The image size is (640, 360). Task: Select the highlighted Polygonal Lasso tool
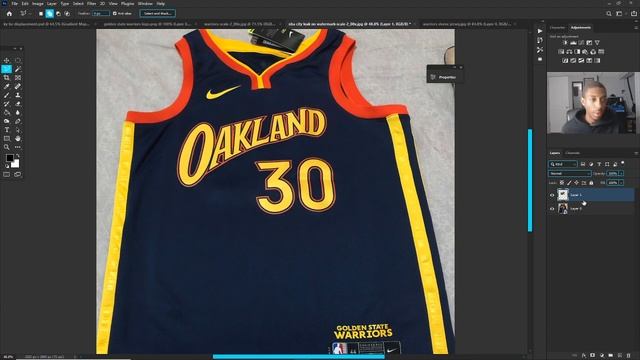[7, 69]
